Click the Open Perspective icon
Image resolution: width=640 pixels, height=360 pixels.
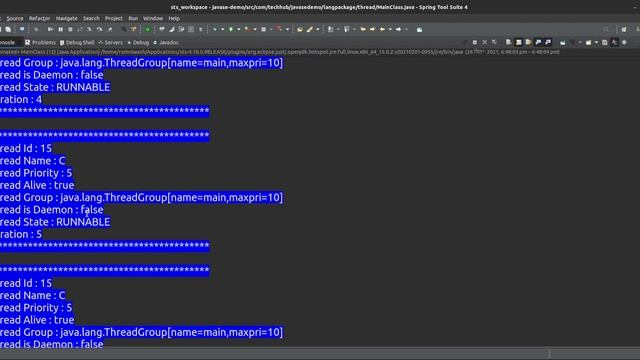tap(624, 29)
